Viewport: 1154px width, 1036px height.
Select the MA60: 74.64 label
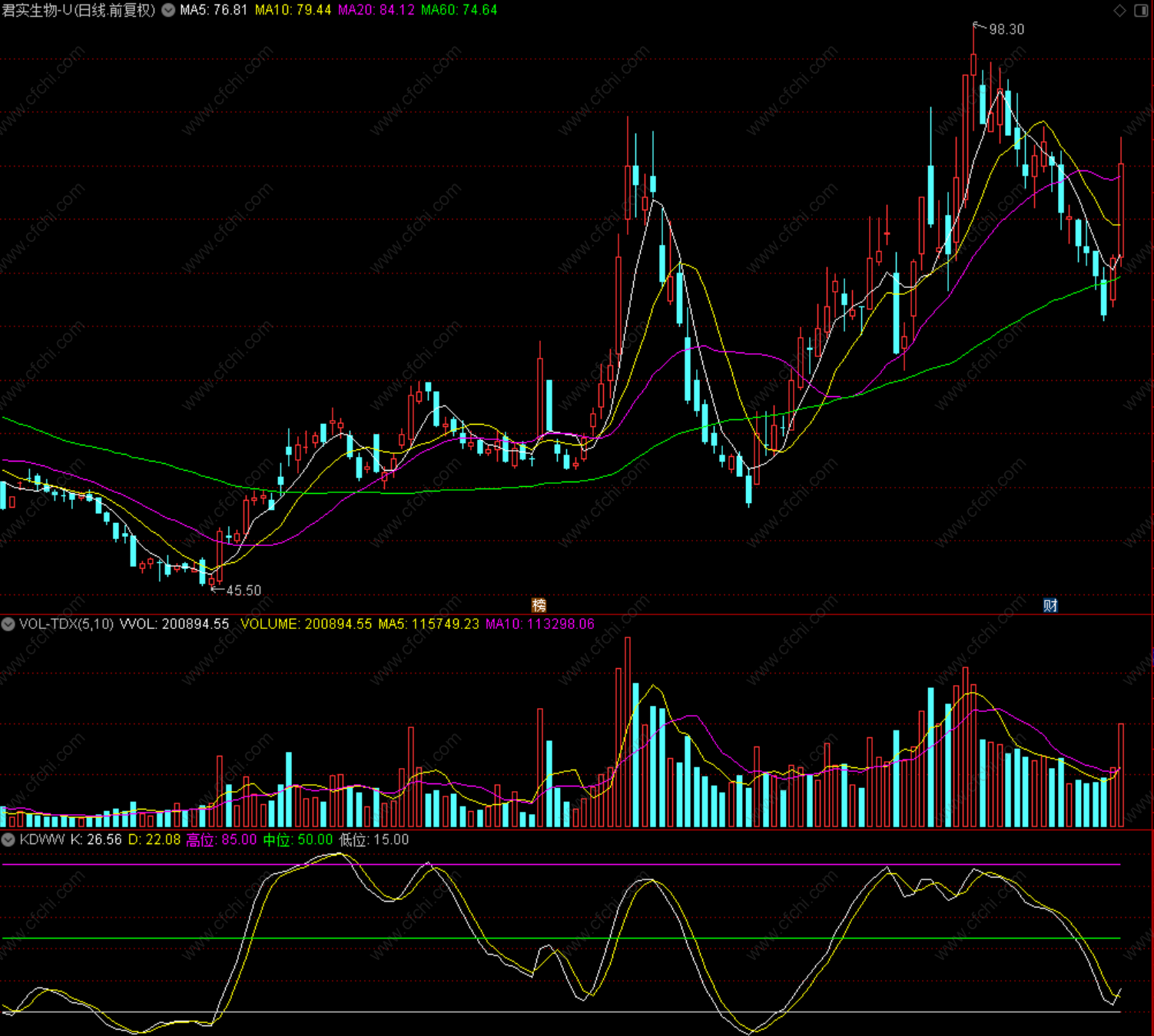459,10
